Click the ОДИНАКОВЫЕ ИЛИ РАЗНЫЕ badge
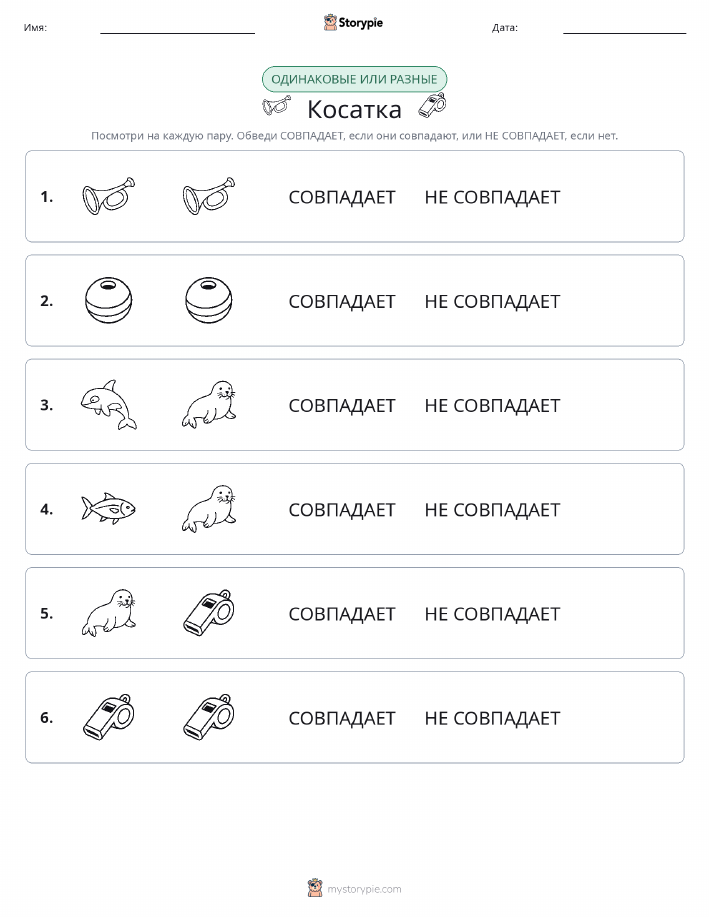Screen dimensions: 709x917 click(x=354, y=79)
